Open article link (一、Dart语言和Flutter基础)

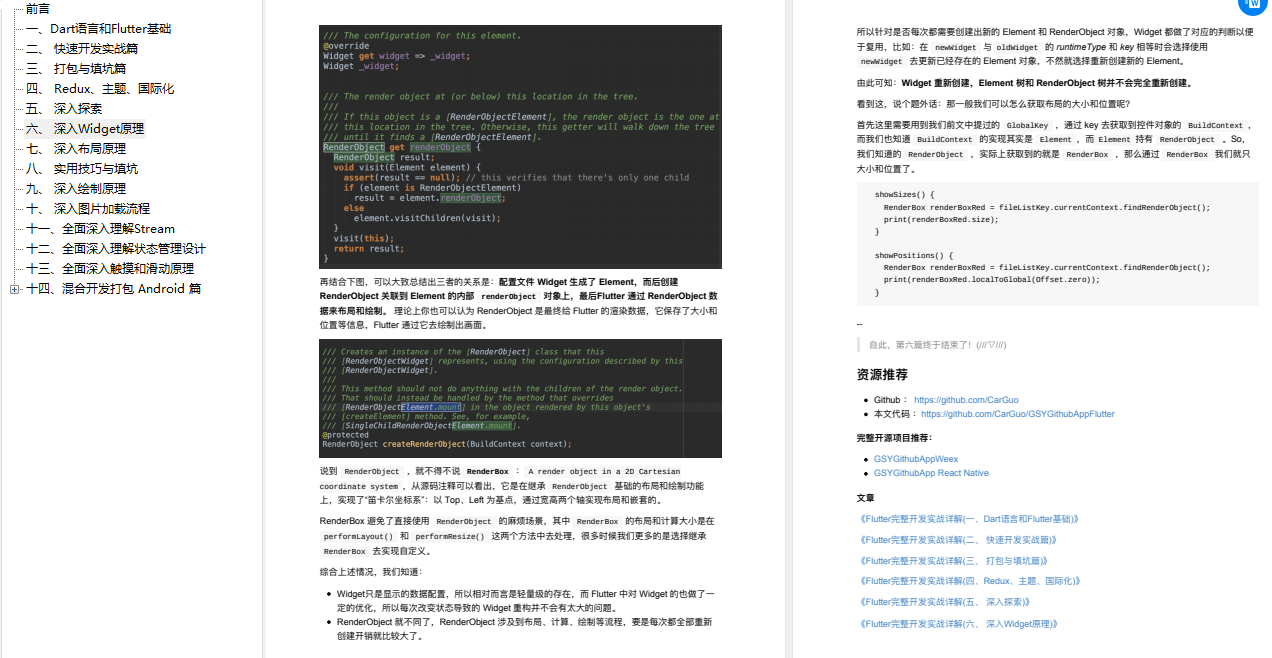coord(968,519)
